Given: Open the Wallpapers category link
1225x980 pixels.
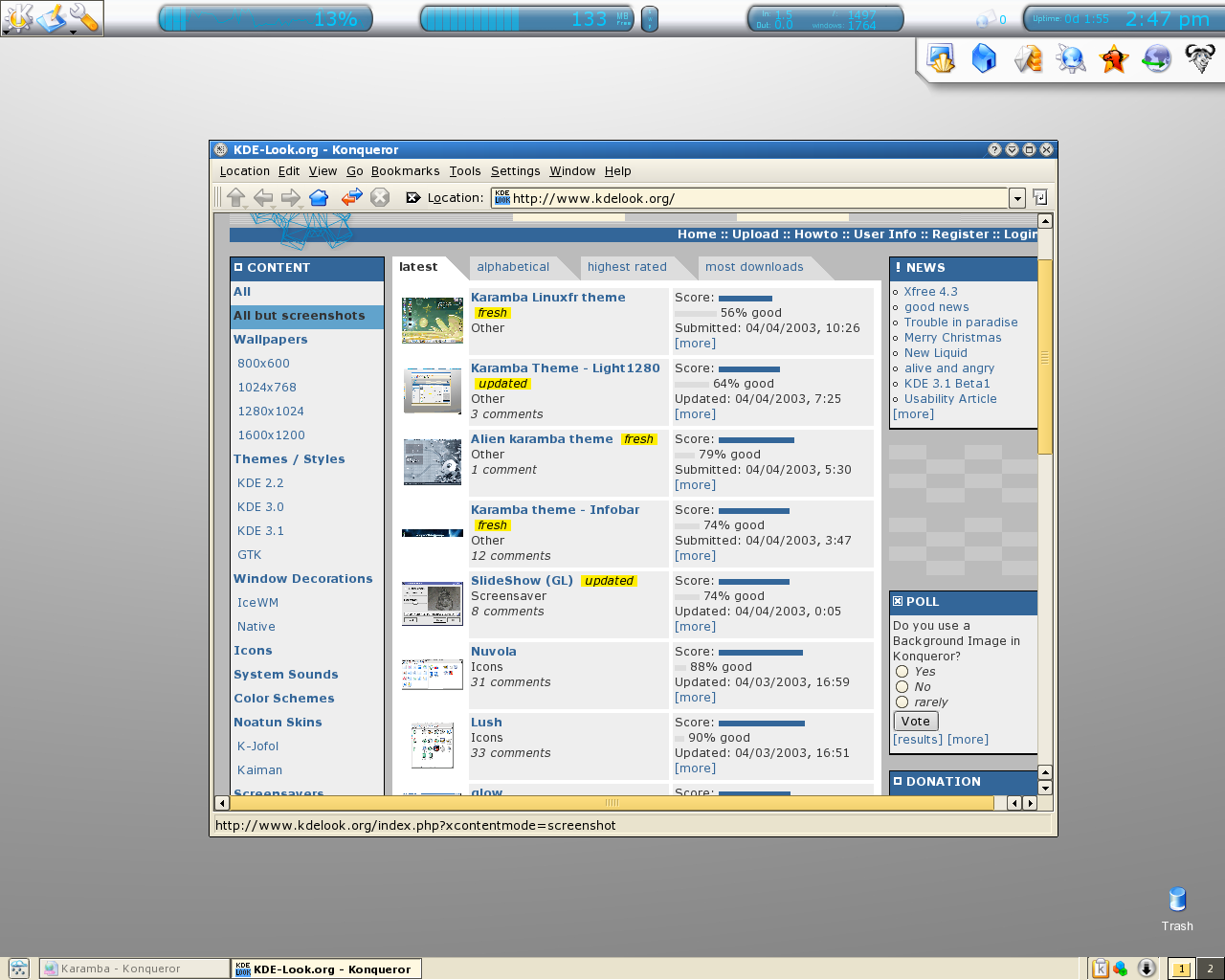Looking at the screenshot, I should click(271, 340).
